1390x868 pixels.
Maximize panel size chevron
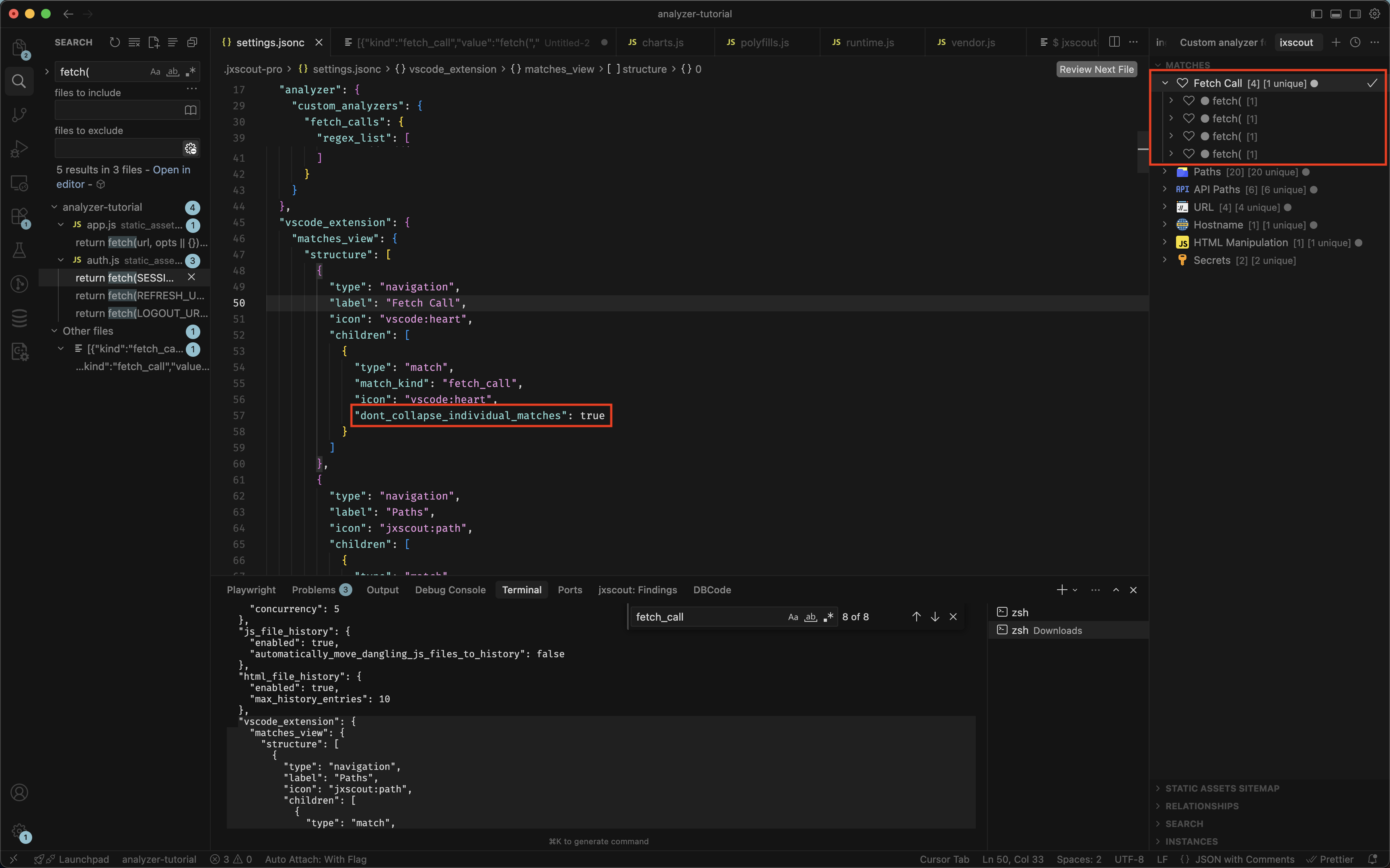1116,590
